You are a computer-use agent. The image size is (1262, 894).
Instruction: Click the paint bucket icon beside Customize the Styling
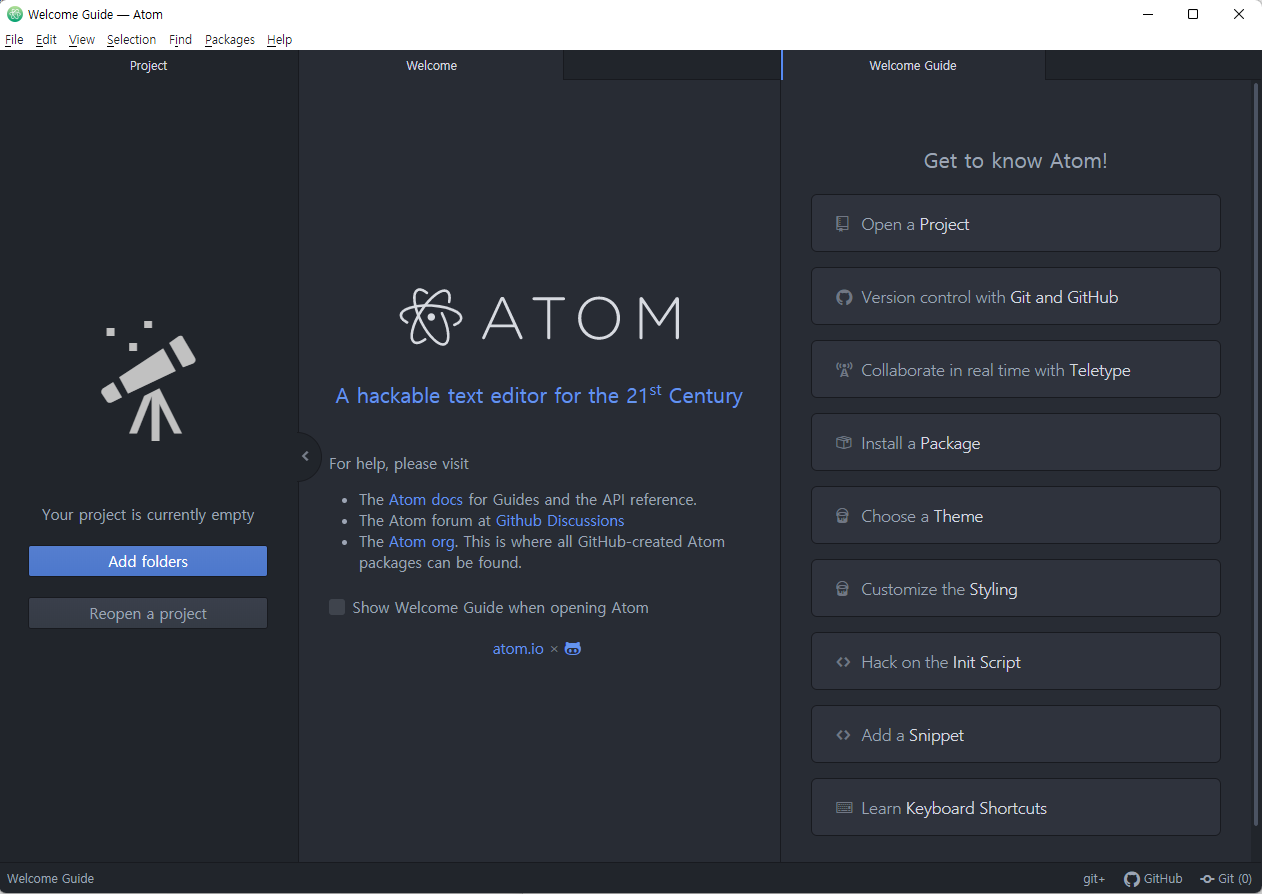(843, 589)
